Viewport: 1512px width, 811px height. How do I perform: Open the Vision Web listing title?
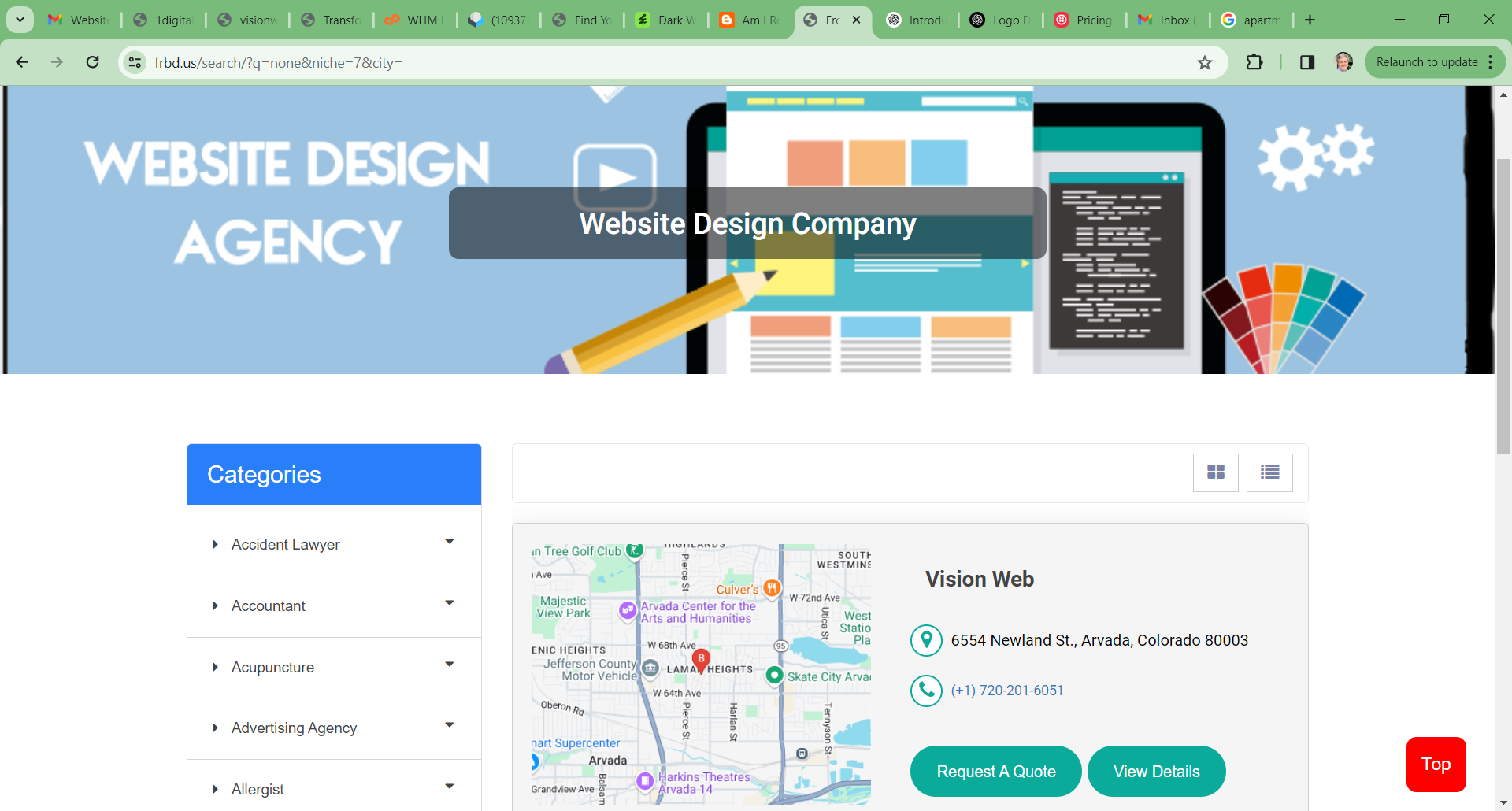pos(980,580)
